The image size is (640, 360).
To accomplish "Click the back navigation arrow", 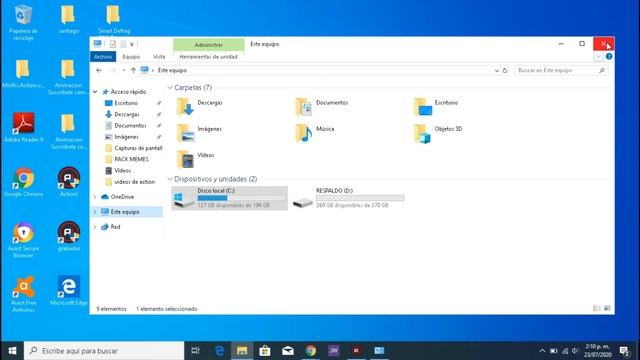I will (99, 70).
